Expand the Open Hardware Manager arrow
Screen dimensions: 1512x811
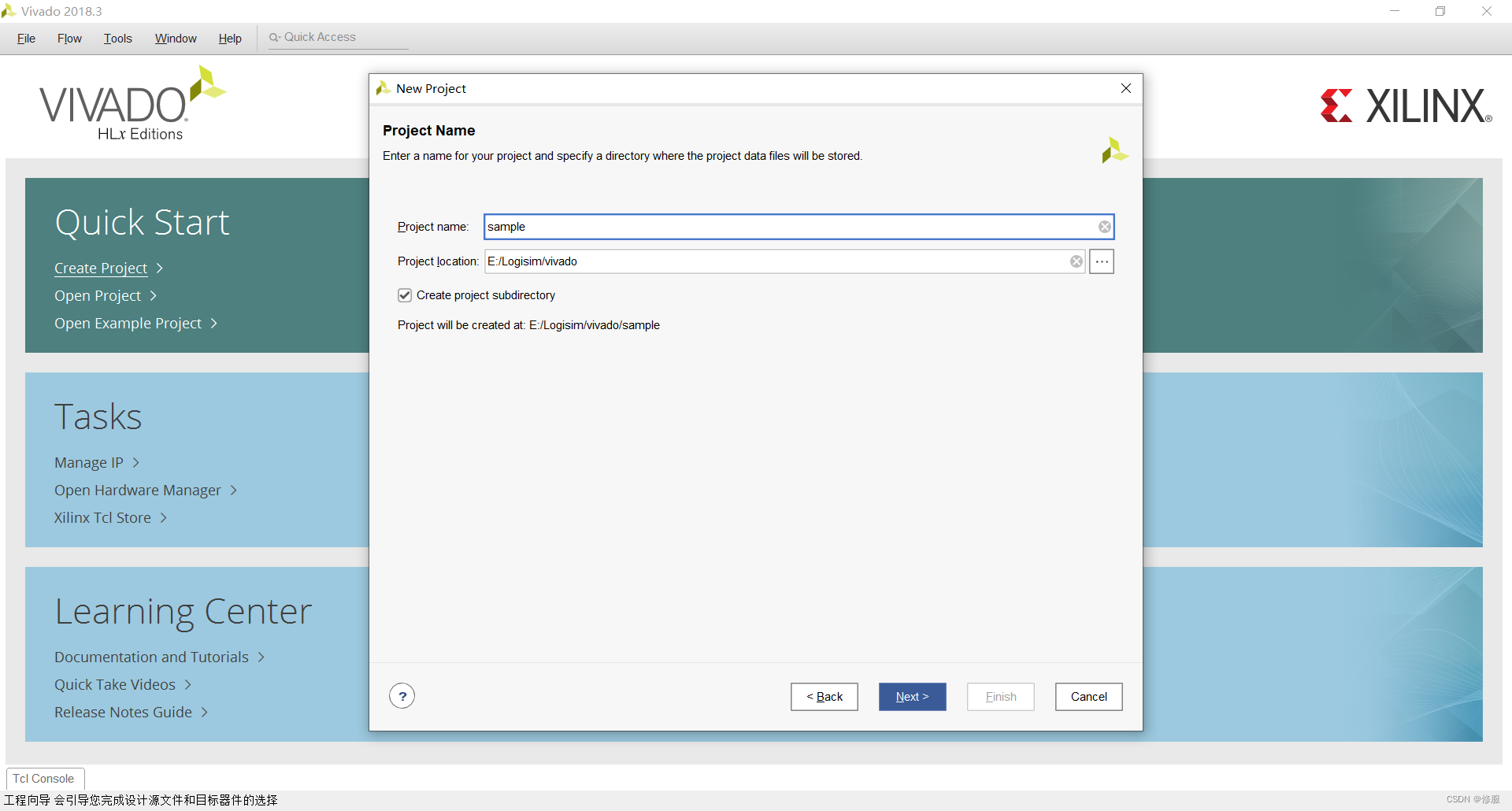tap(234, 491)
